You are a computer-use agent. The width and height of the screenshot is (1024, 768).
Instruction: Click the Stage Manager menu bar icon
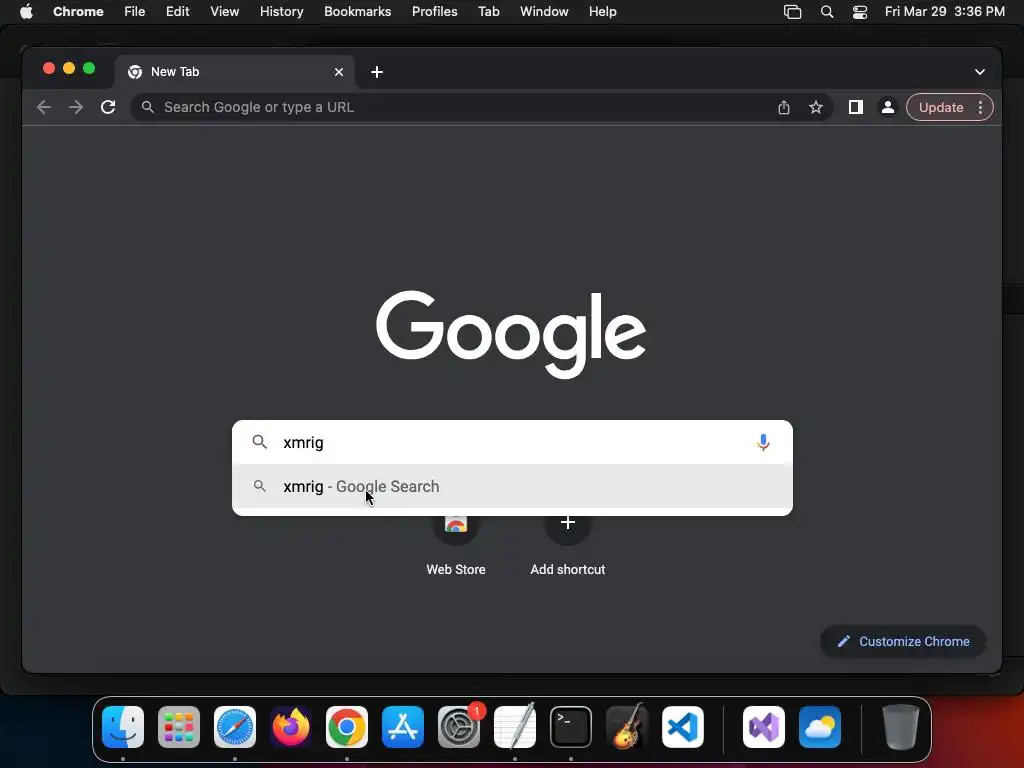pos(792,12)
